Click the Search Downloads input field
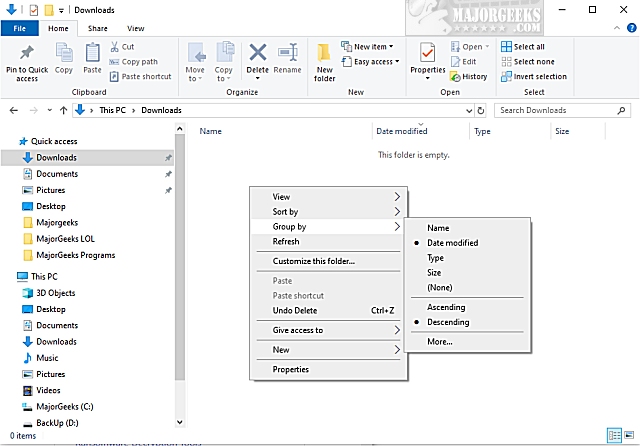640x446 pixels. coord(560,110)
